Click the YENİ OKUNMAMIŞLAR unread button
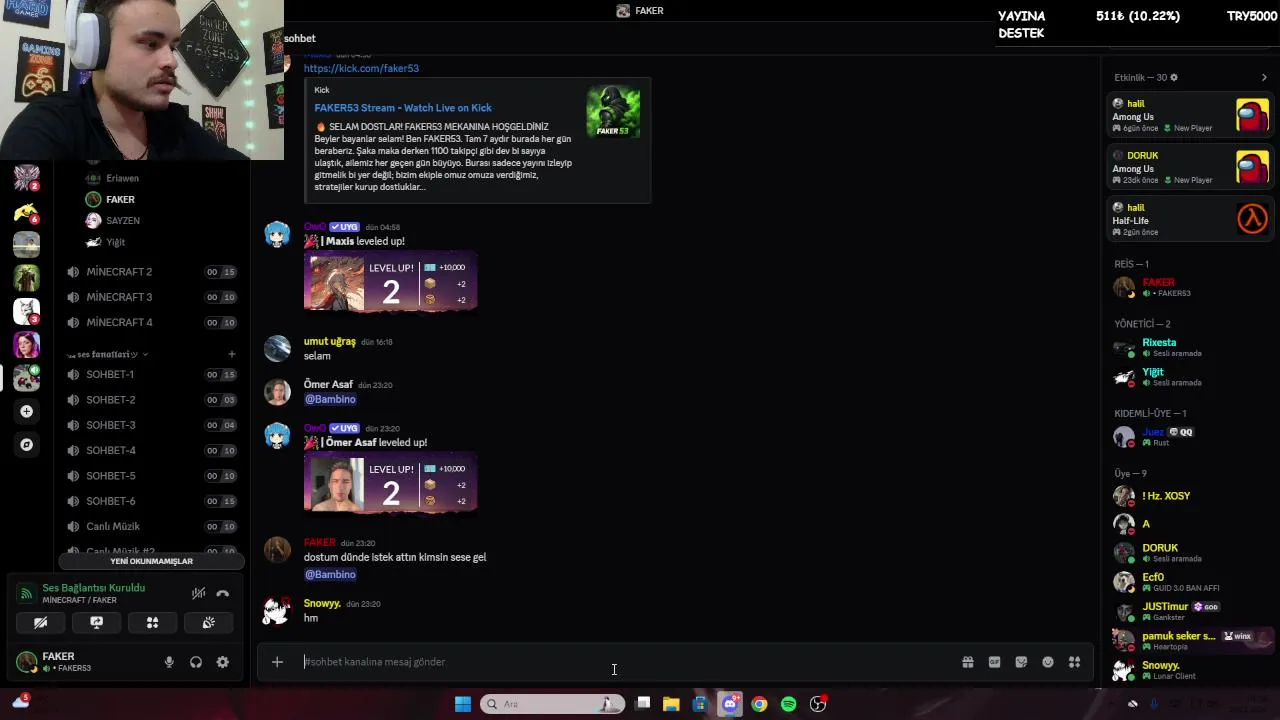Viewport: 1280px width, 720px height. 151,561
